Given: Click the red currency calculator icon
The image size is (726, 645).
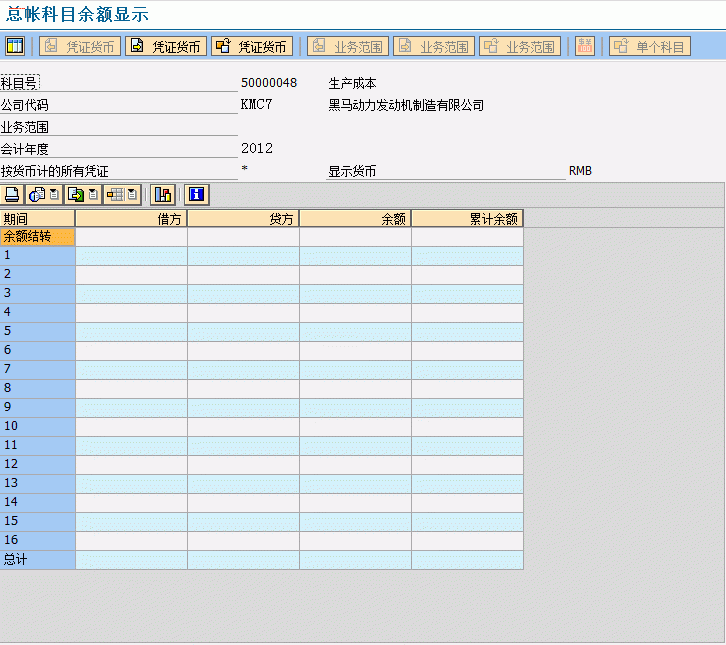Looking at the screenshot, I should (585, 46).
